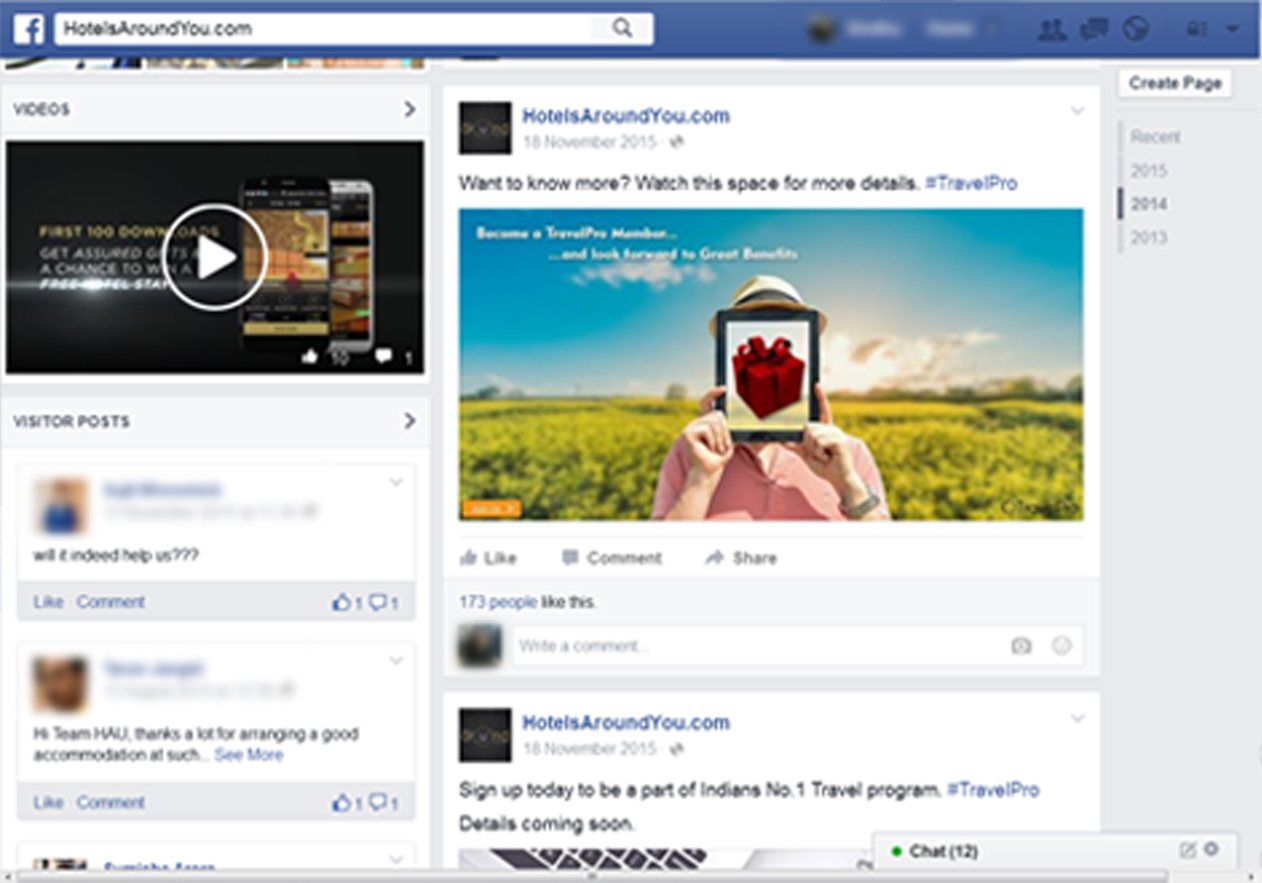
Task: Open notifications globe icon
Action: pyautogui.click(x=1136, y=30)
